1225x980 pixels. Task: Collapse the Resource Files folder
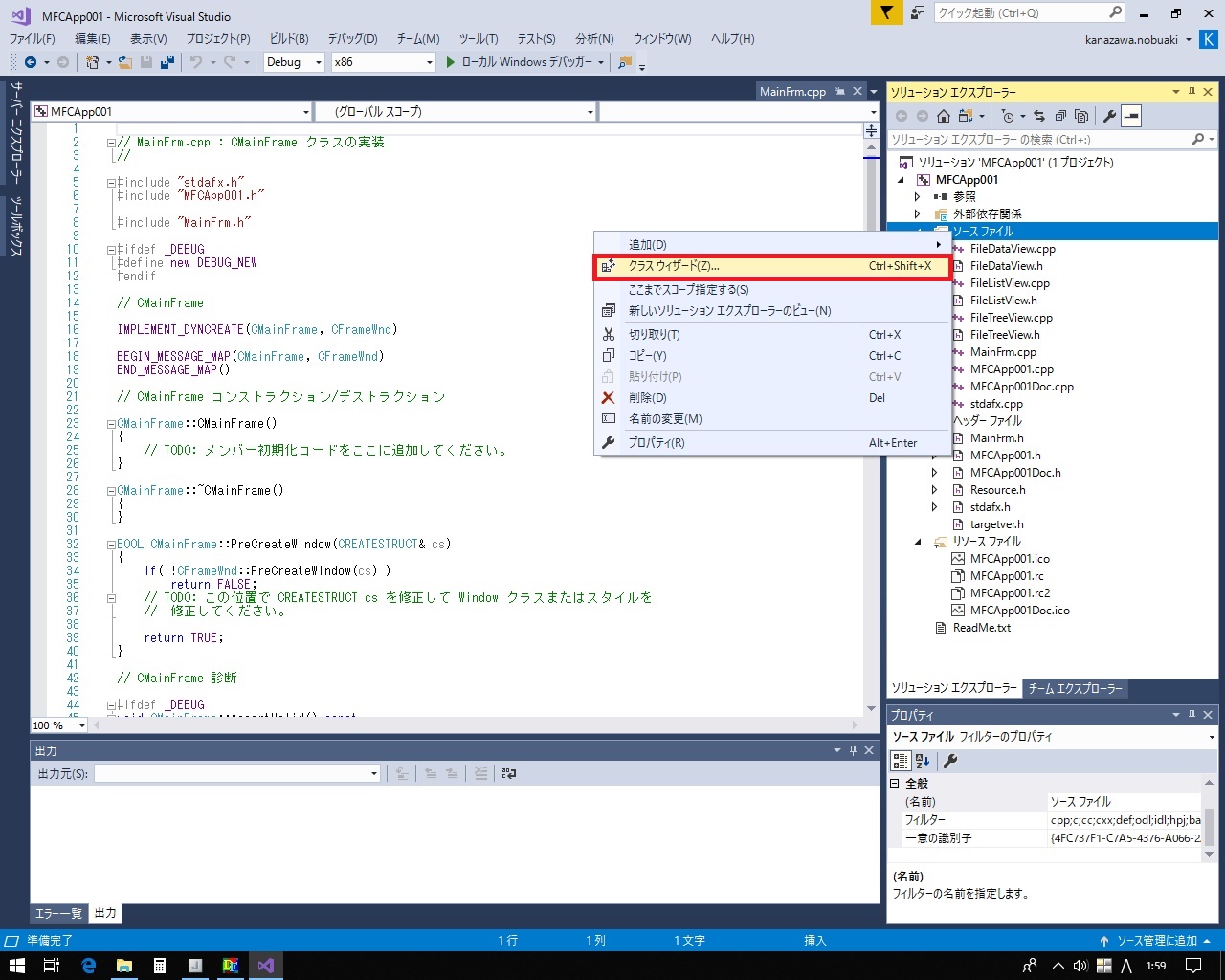point(918,542)
